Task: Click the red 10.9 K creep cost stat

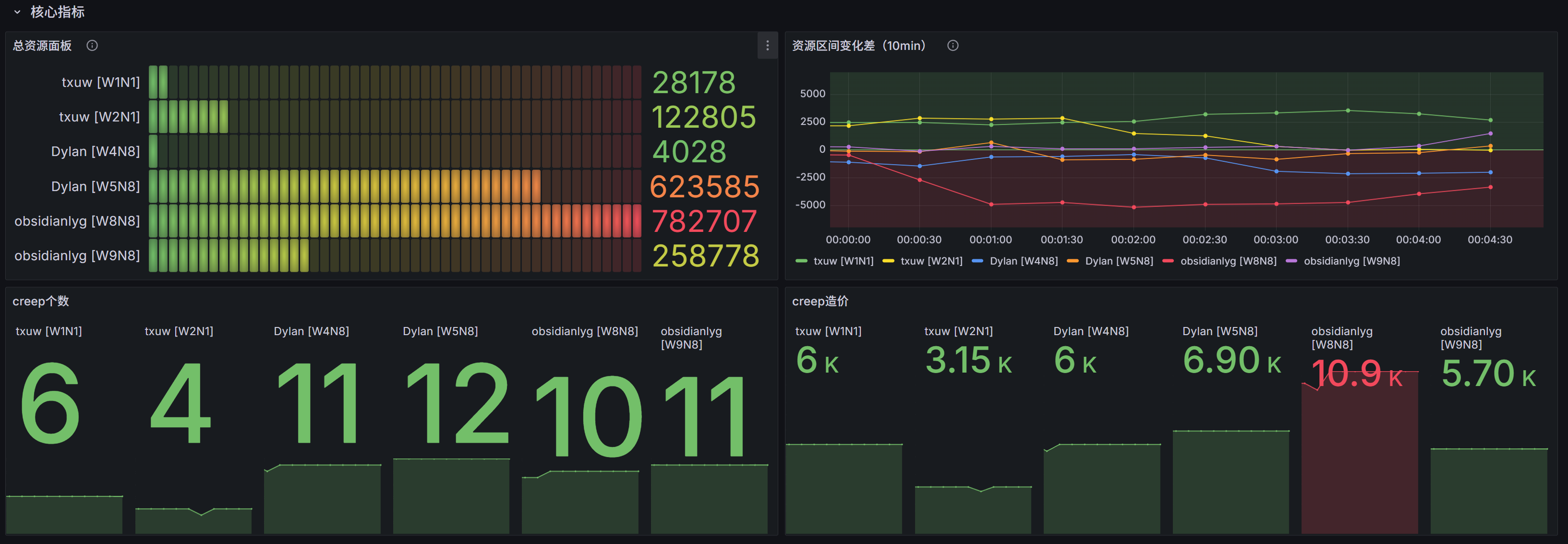Action: (x=1356, y=374)
